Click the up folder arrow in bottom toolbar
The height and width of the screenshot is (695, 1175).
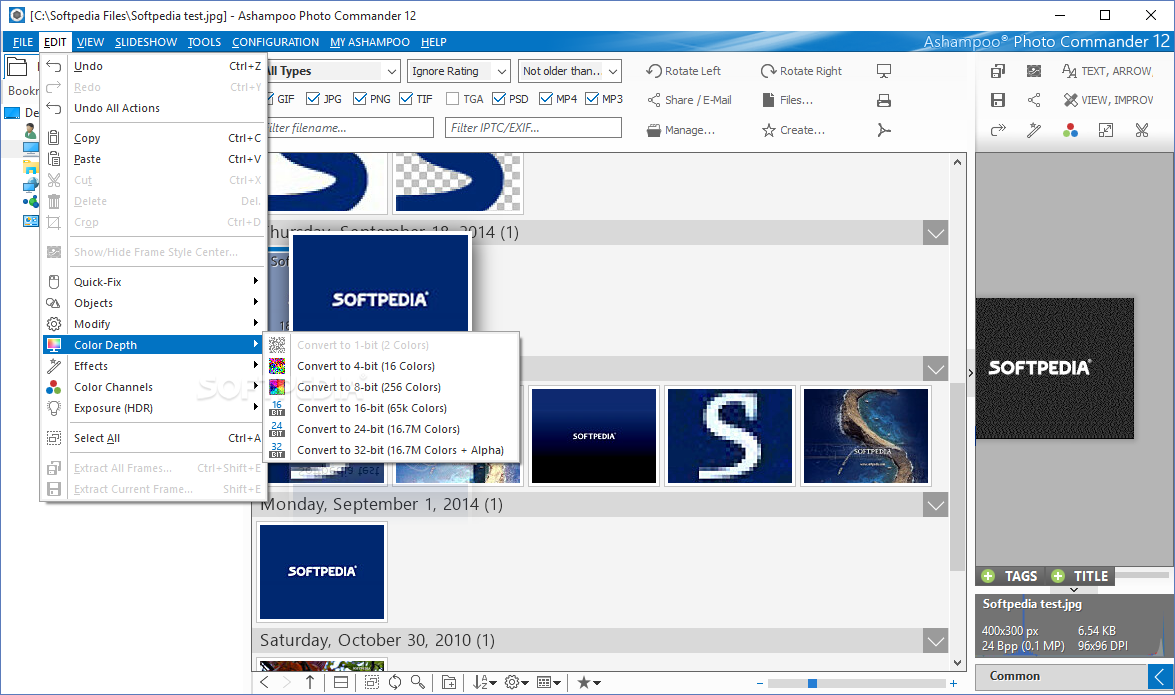(x=309, y=682)
